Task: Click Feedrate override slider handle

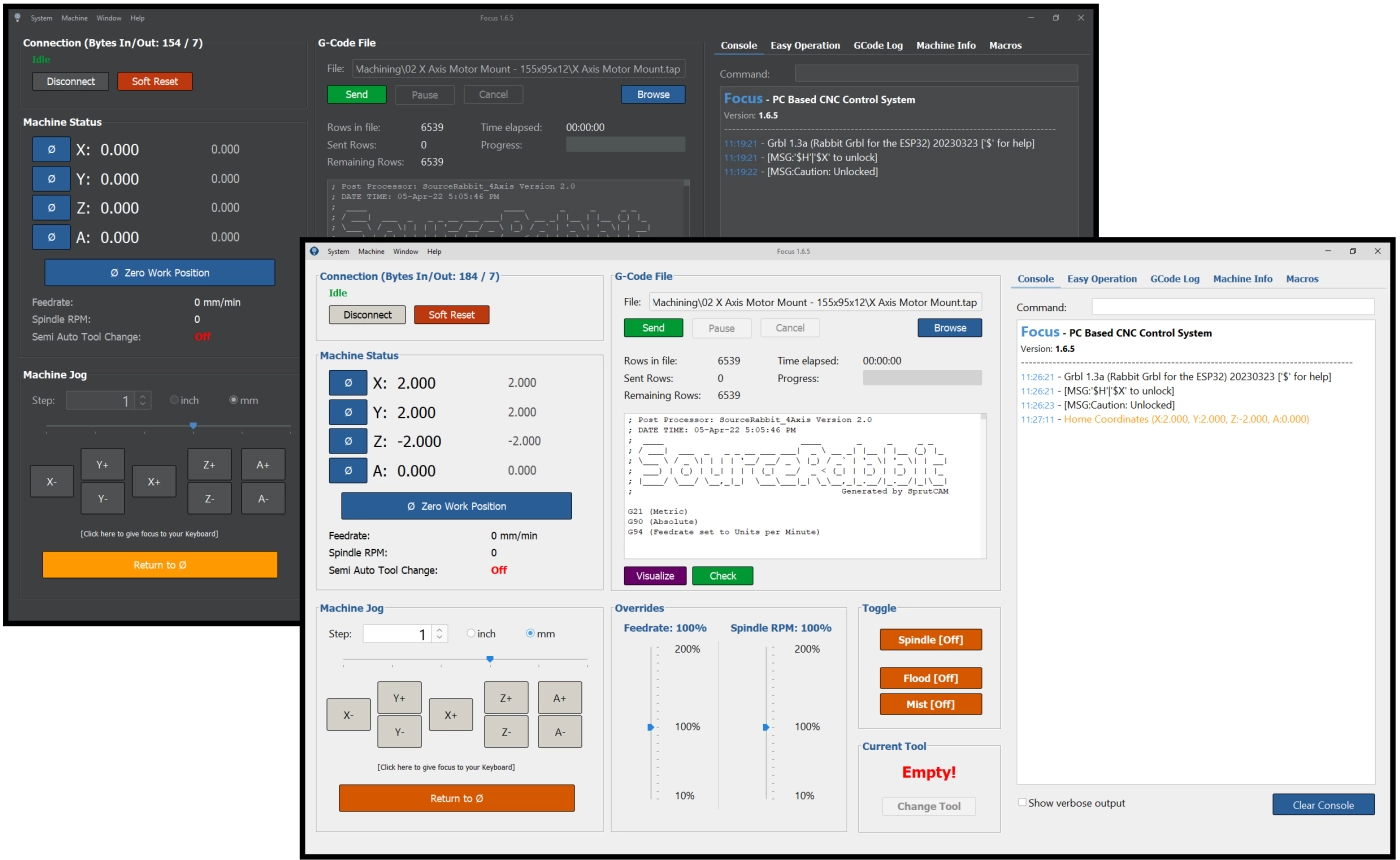Action: pos(650,727)
